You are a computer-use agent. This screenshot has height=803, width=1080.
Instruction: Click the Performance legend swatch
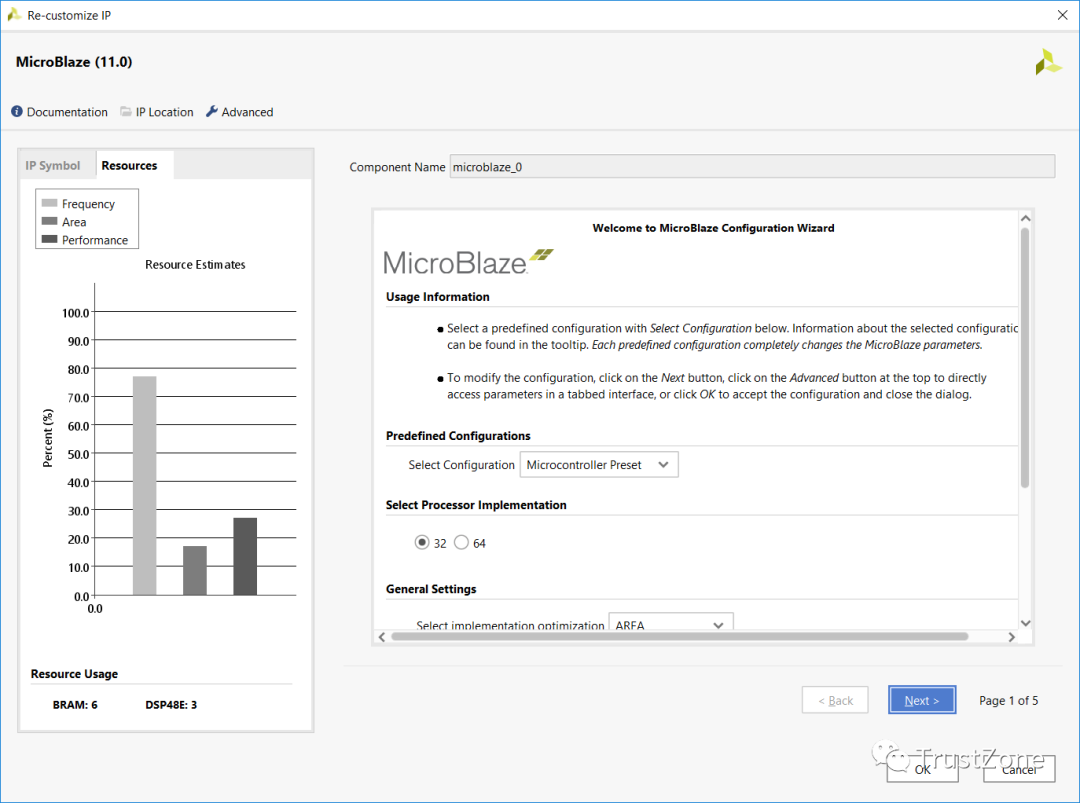pyautogui.click(x=49, y=239)
